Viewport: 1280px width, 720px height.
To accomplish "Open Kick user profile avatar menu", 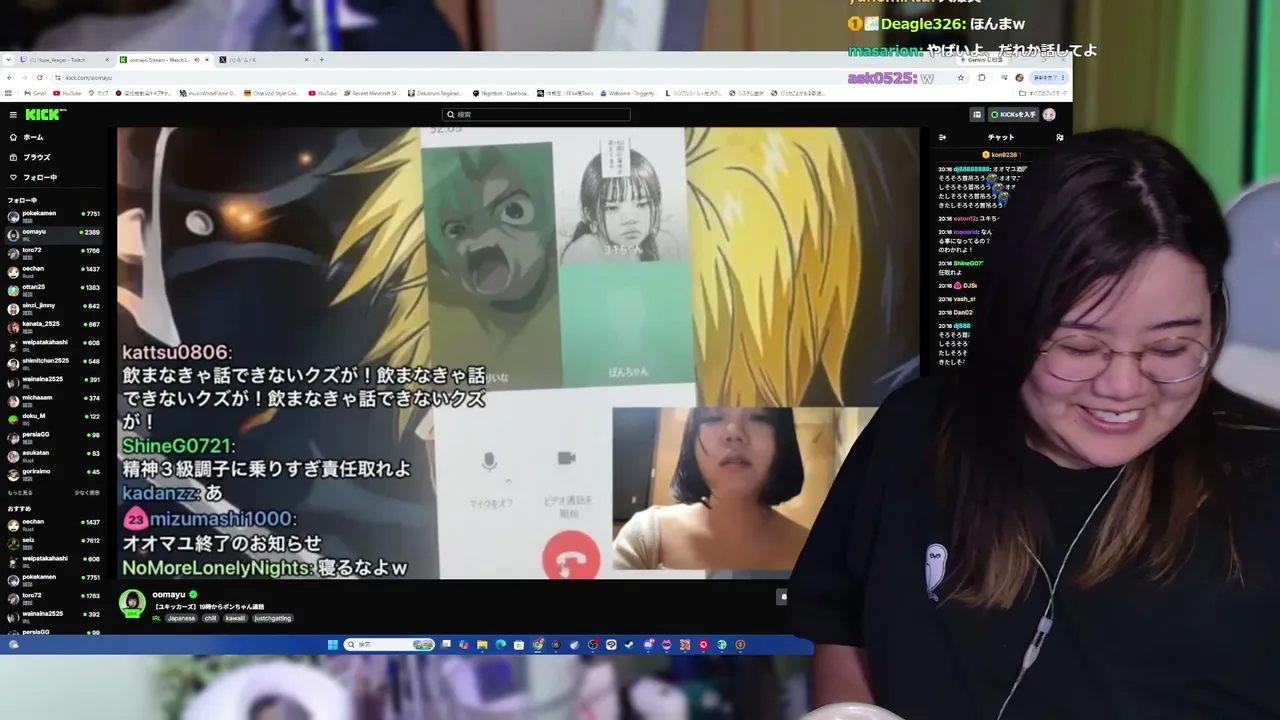I will tap(1049, 115).
